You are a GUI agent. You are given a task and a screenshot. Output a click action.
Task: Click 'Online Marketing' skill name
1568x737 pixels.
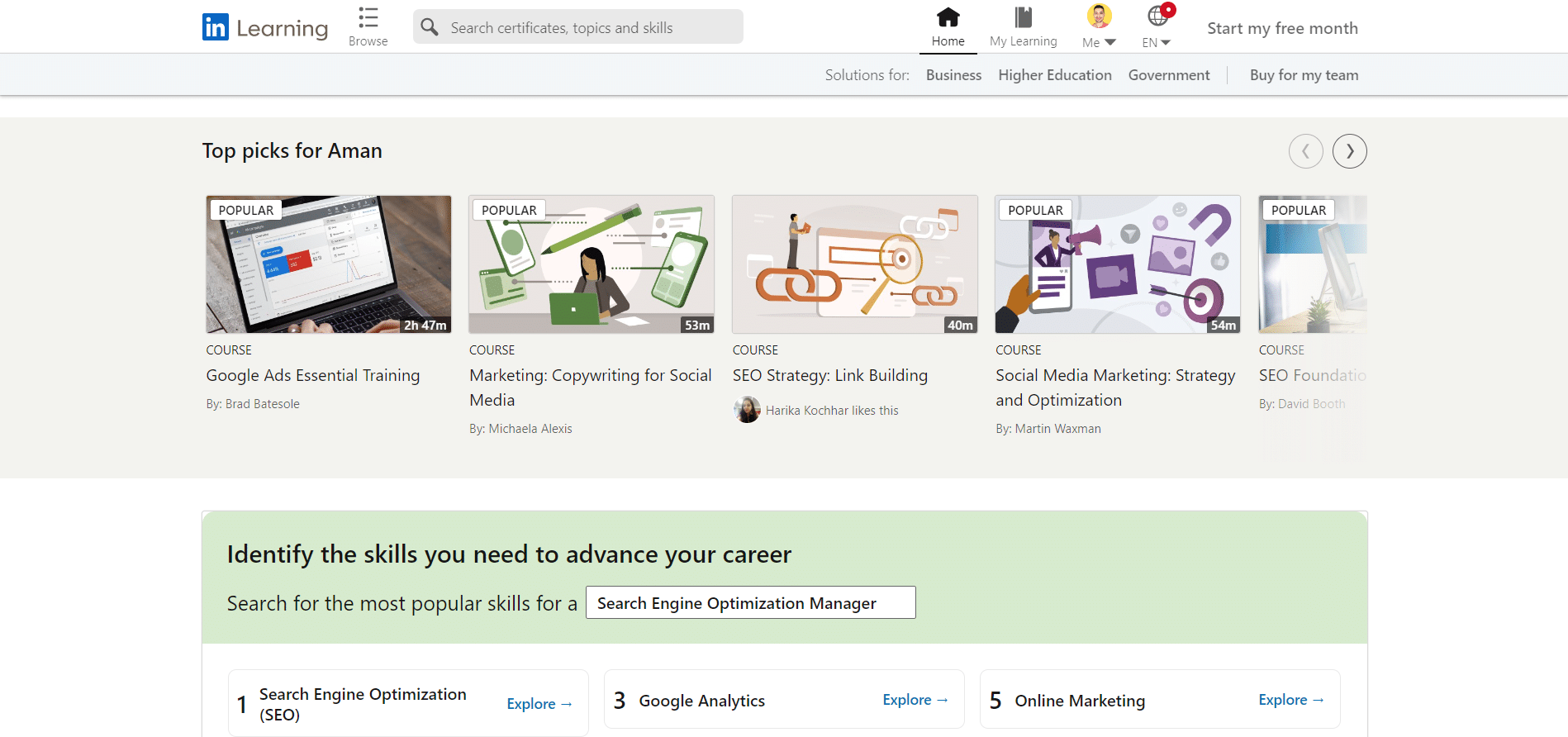point(1080,701)
